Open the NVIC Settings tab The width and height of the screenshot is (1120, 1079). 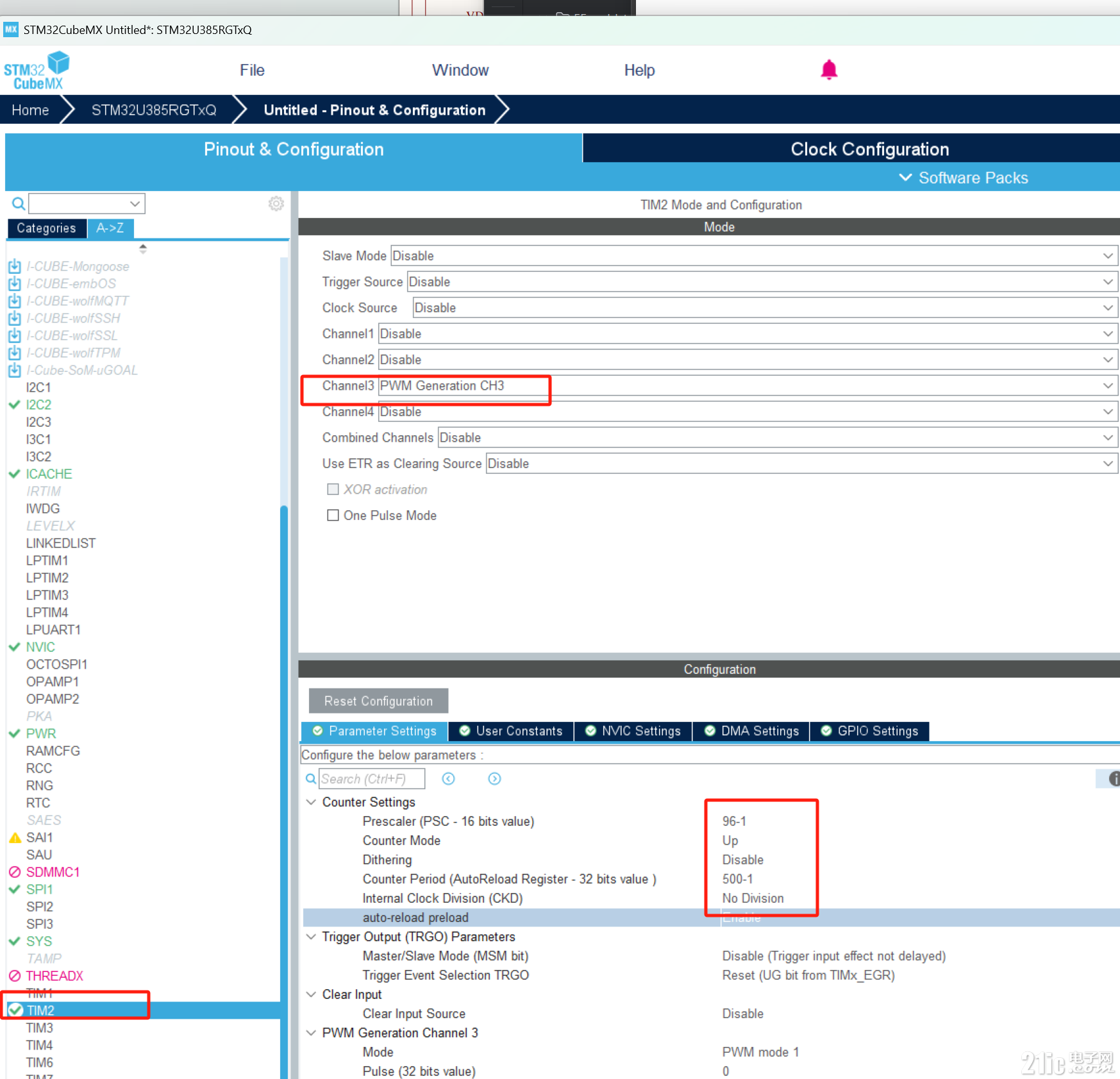633,731
